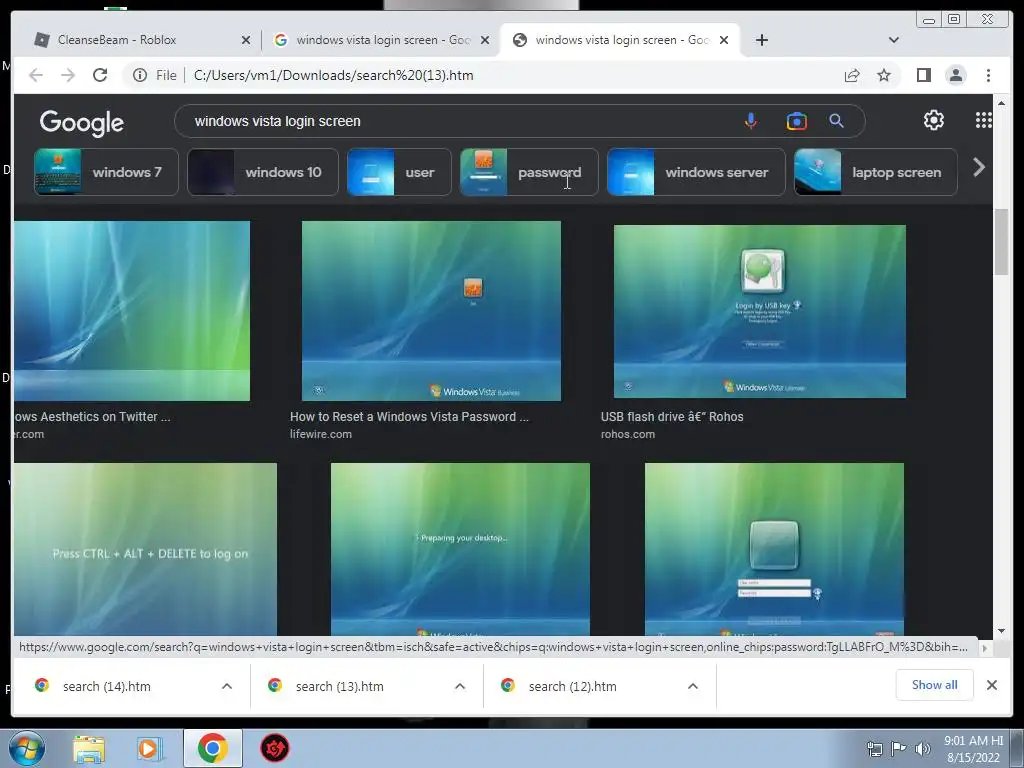Open the Google apps grid
Viewport: 1024px width, 768px height.
pos(984,120)
